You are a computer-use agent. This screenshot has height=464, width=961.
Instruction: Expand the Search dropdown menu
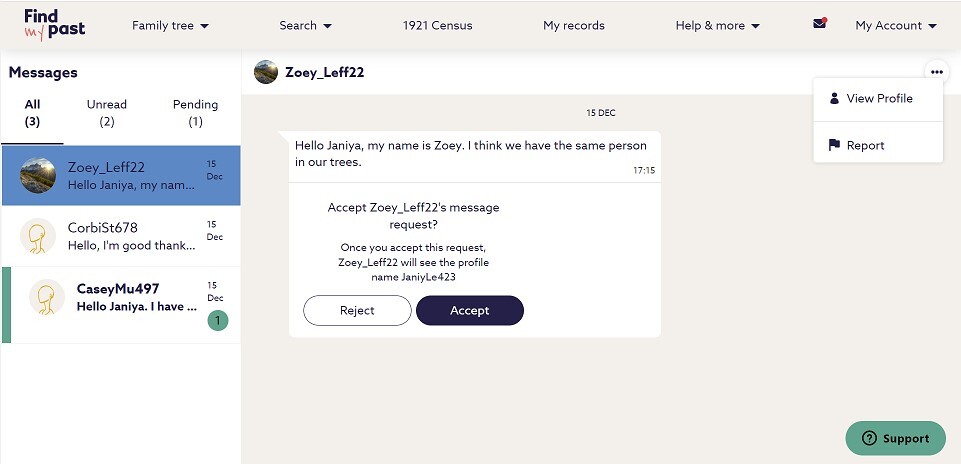tap(305, 25)
